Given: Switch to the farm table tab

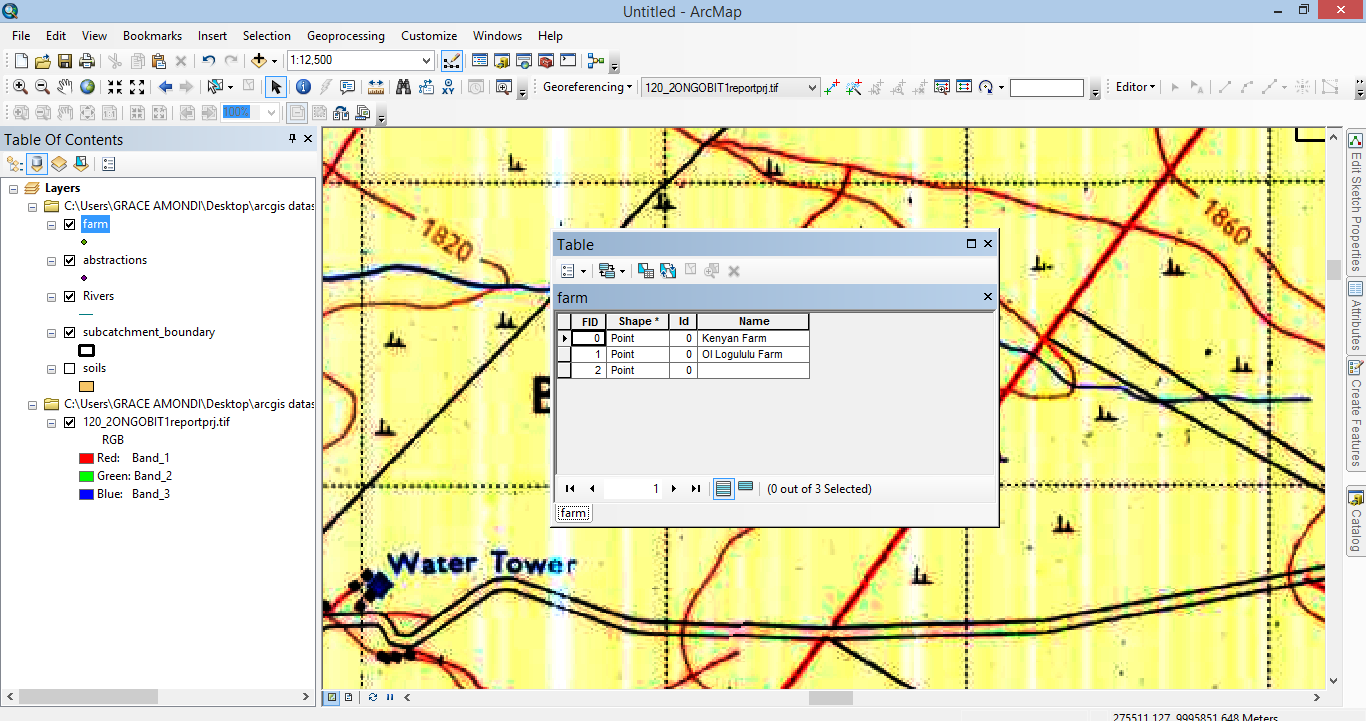Looking at the screenshot, I should (x=573, y=512).
